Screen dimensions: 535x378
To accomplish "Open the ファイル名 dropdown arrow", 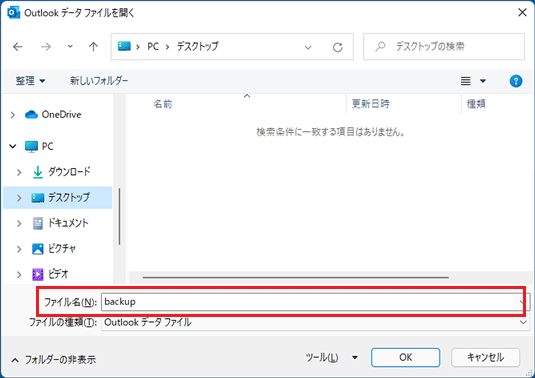I will point(522,302).
